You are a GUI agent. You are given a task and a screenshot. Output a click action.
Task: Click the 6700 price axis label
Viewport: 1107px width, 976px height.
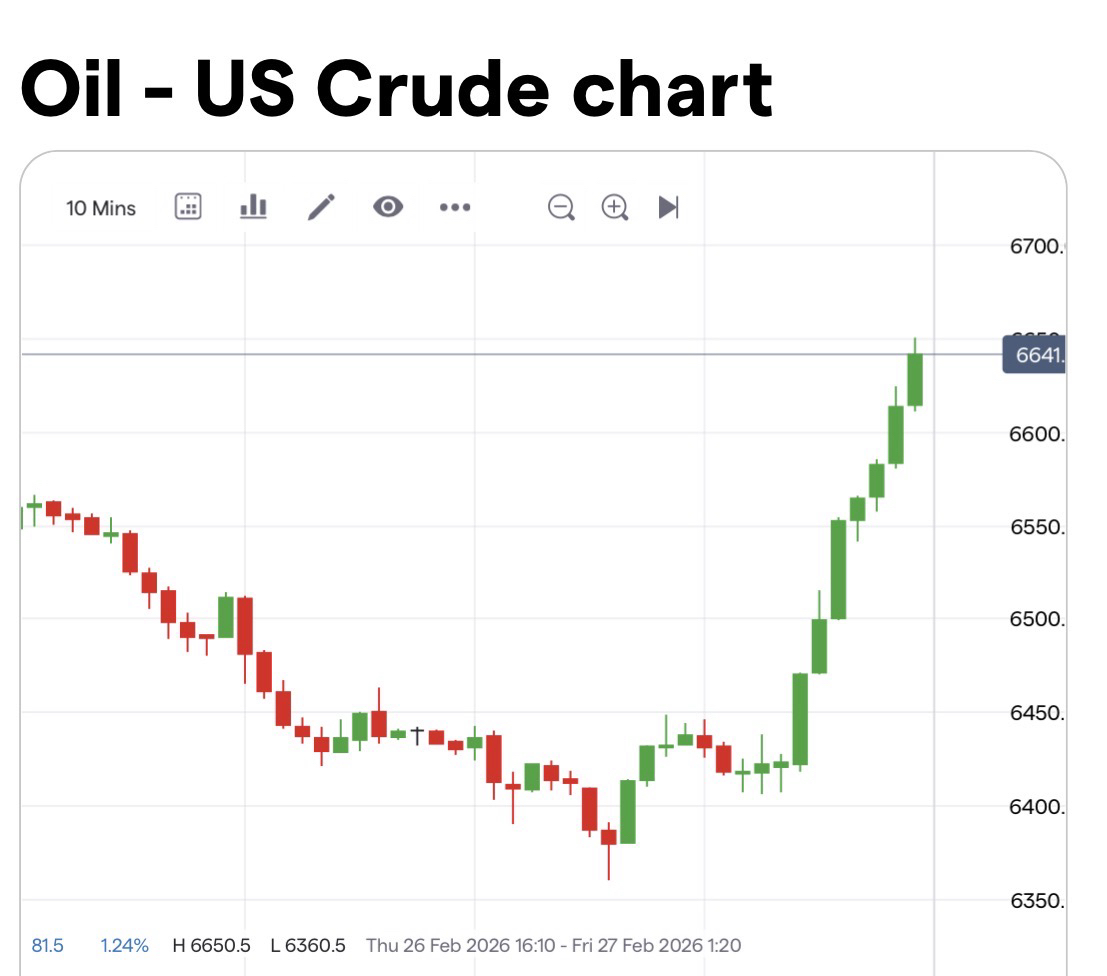pos(1036,246)
